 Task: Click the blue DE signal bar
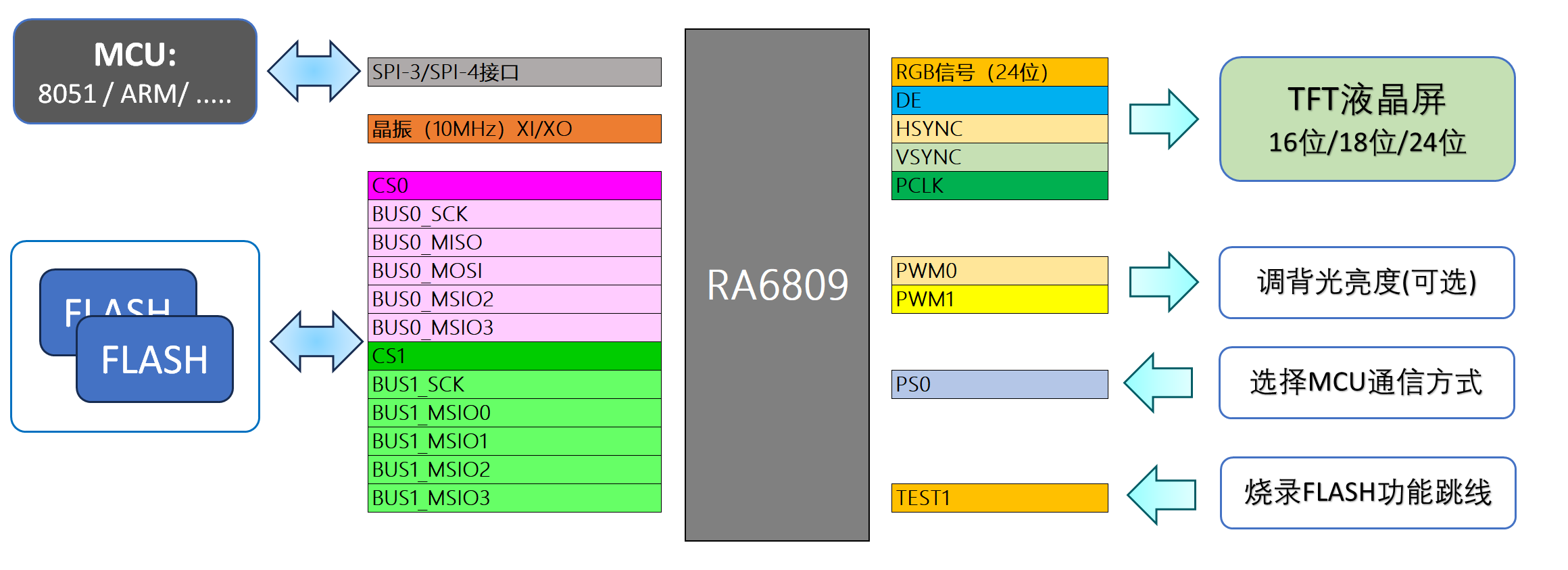coord(999,100)
